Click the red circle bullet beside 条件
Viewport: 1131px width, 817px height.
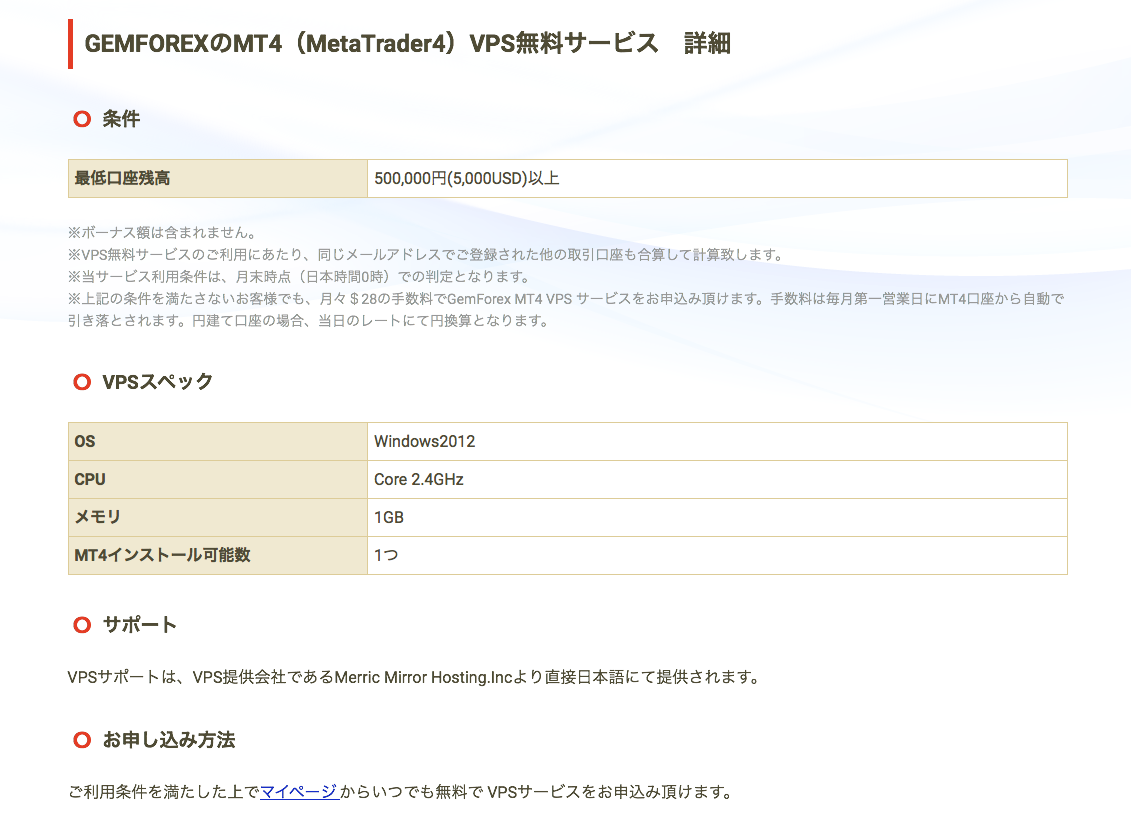click(82, 119)
